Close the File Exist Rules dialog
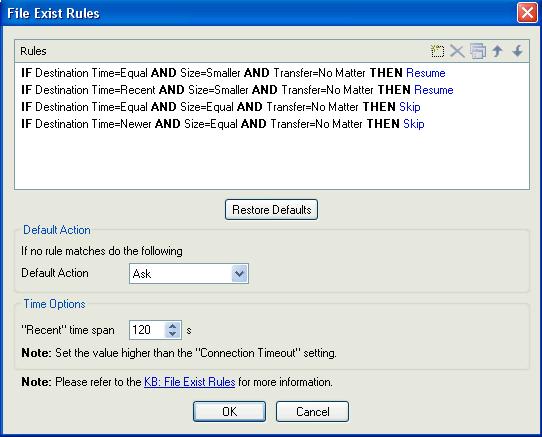The width and height of the screenshot is (542, 437). pos(527,13)
